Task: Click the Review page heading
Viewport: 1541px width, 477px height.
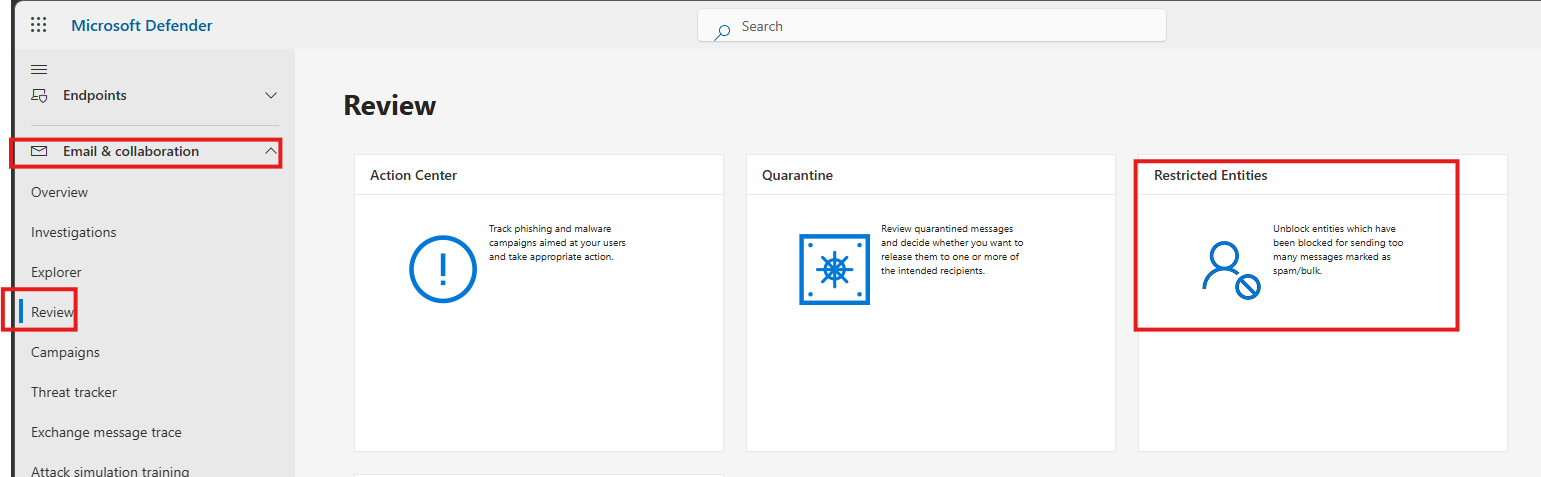Action: [390, 106]
